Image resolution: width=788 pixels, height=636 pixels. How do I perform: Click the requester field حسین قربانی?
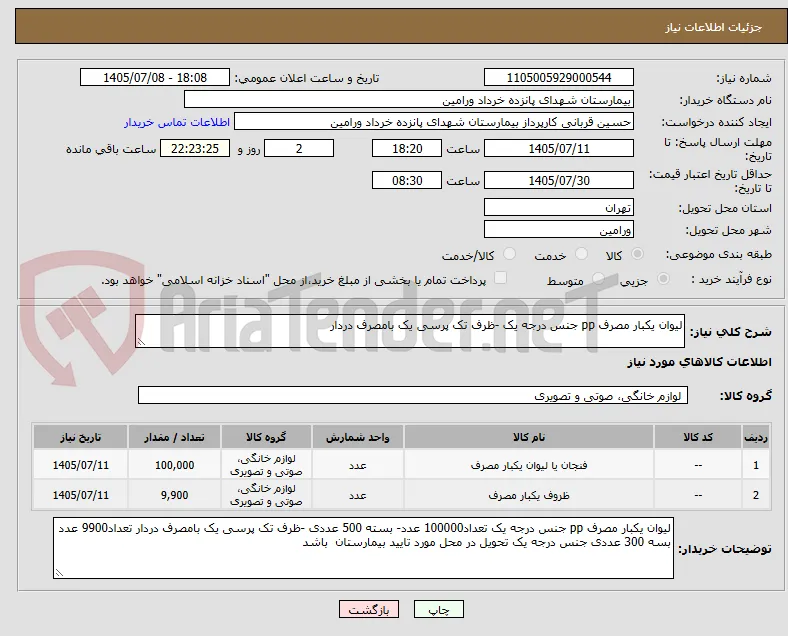pyautogui.click(x=434, y=122)
